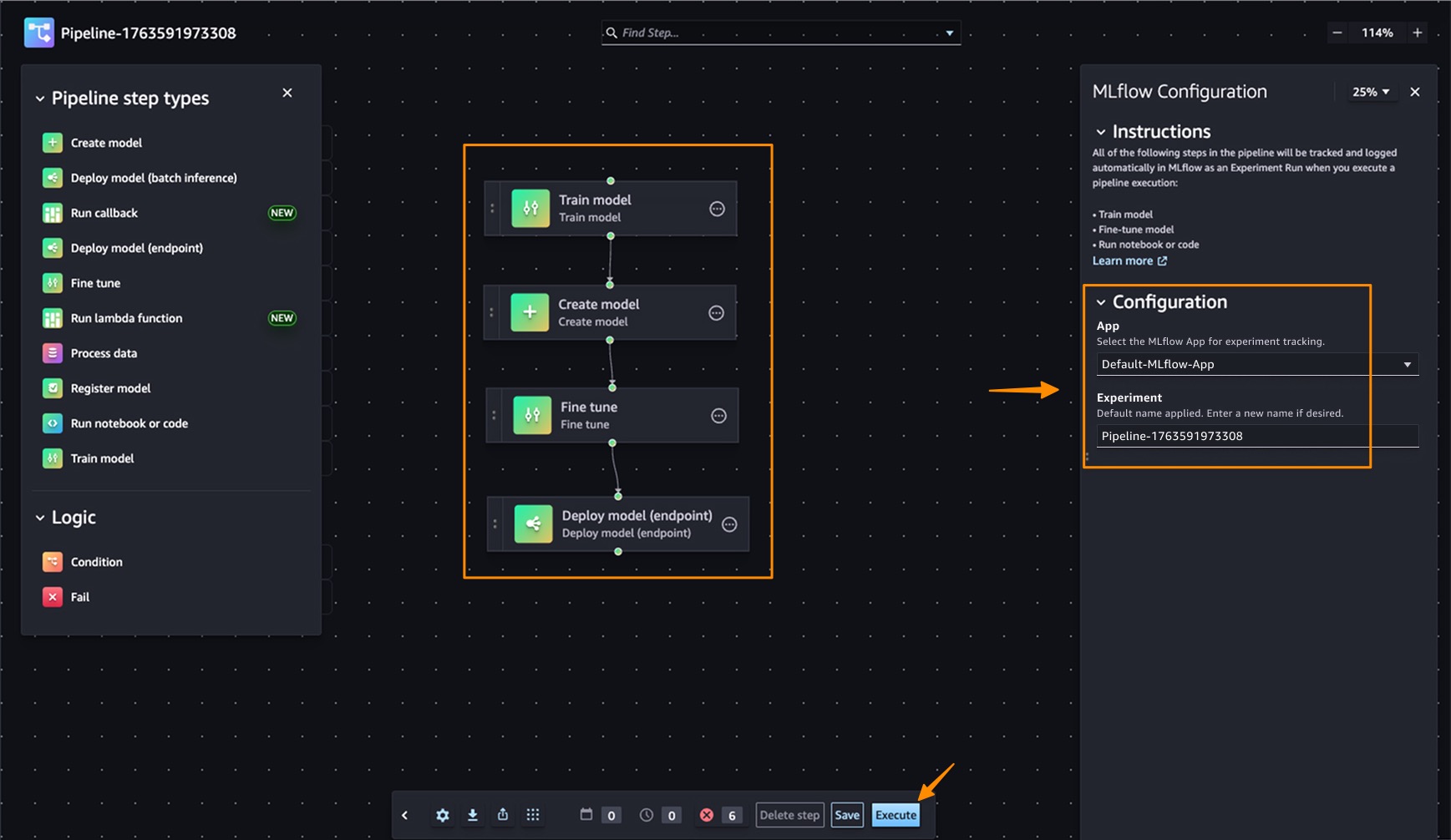Click the zoom out minus icon
Image resolution: width=1451 pixels, height=840 pixels.
point(1337,33)
